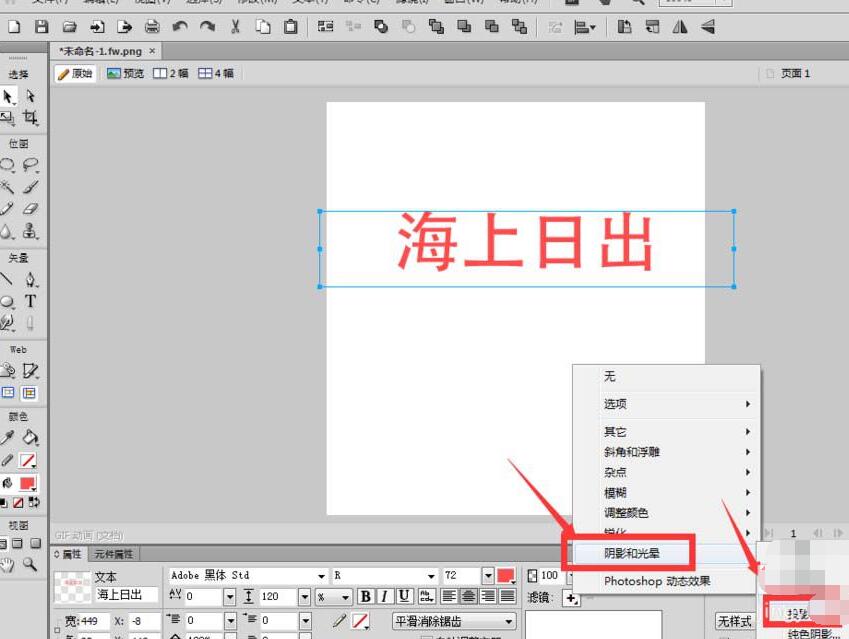Open the text color swatch picker
Screen dimensions: 849x639
(x=504, y=576)
